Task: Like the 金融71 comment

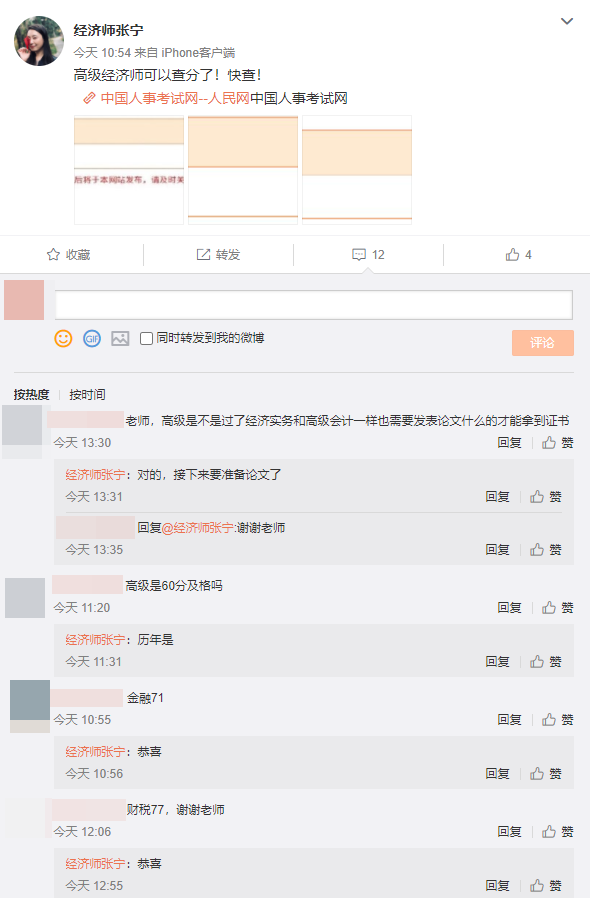Action: pyautogui.click(x=557, y=720)
